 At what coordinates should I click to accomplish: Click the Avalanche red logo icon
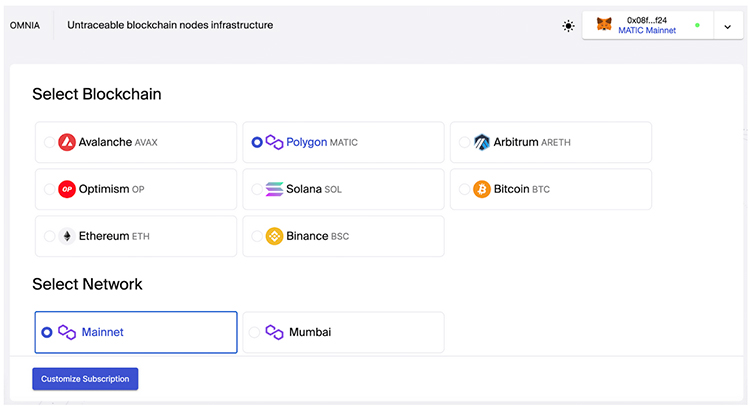[67, 143]
